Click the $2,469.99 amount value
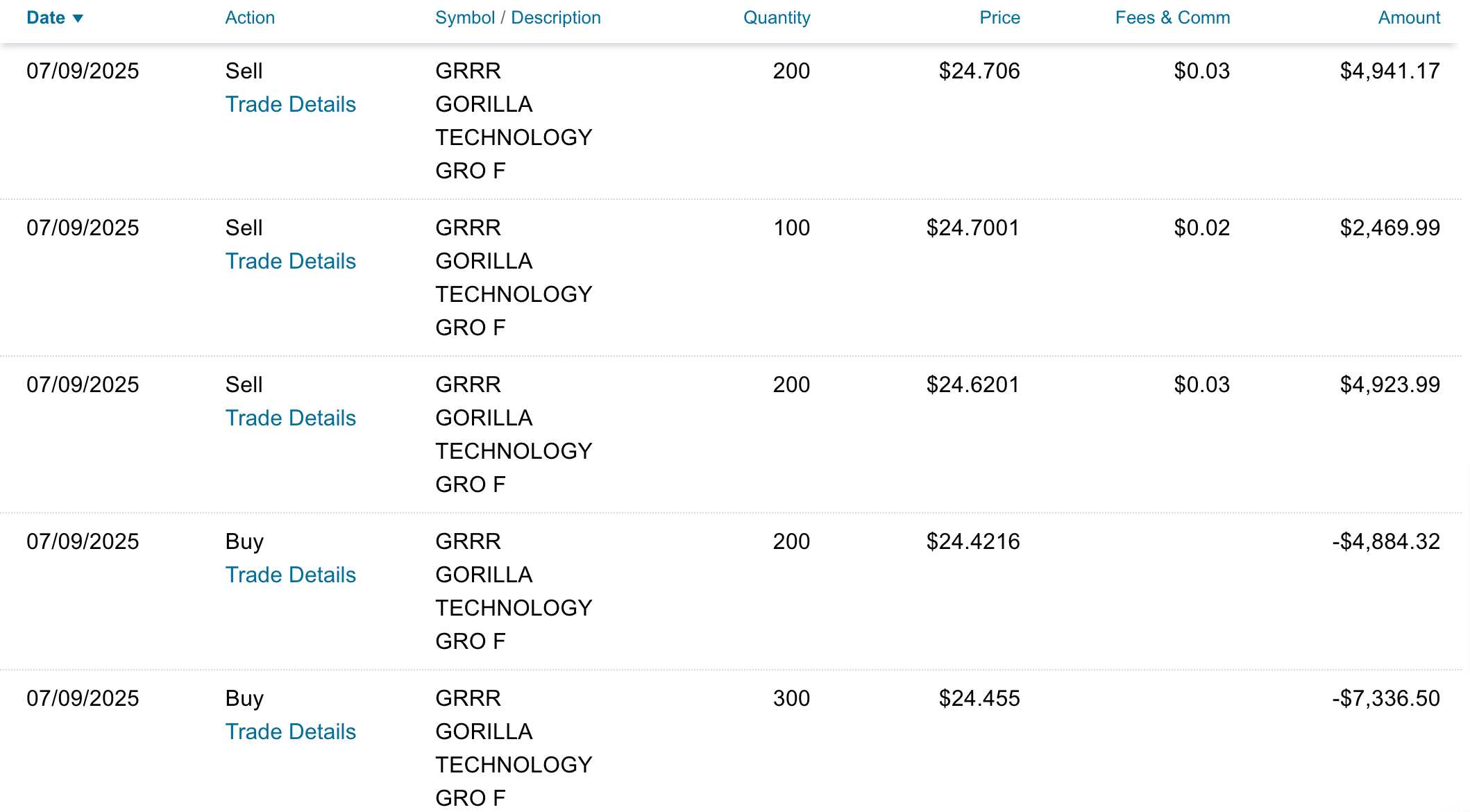1470x812 pixels. [x=1389, y=228]
